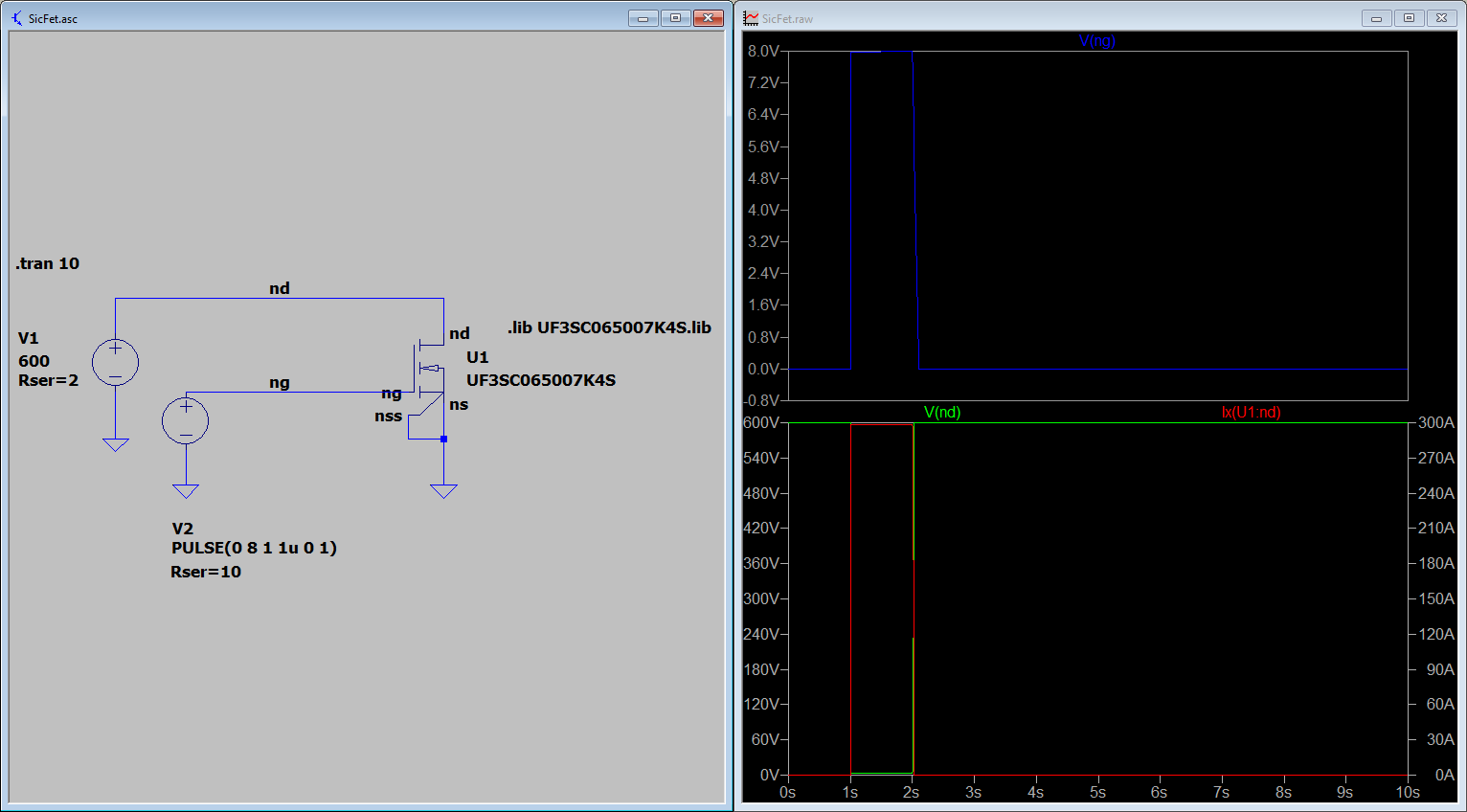This screenshot has height=812, width=1467.
Task: Click the .lib UF3SC065007K4S.lib directive
Action: 609,327
